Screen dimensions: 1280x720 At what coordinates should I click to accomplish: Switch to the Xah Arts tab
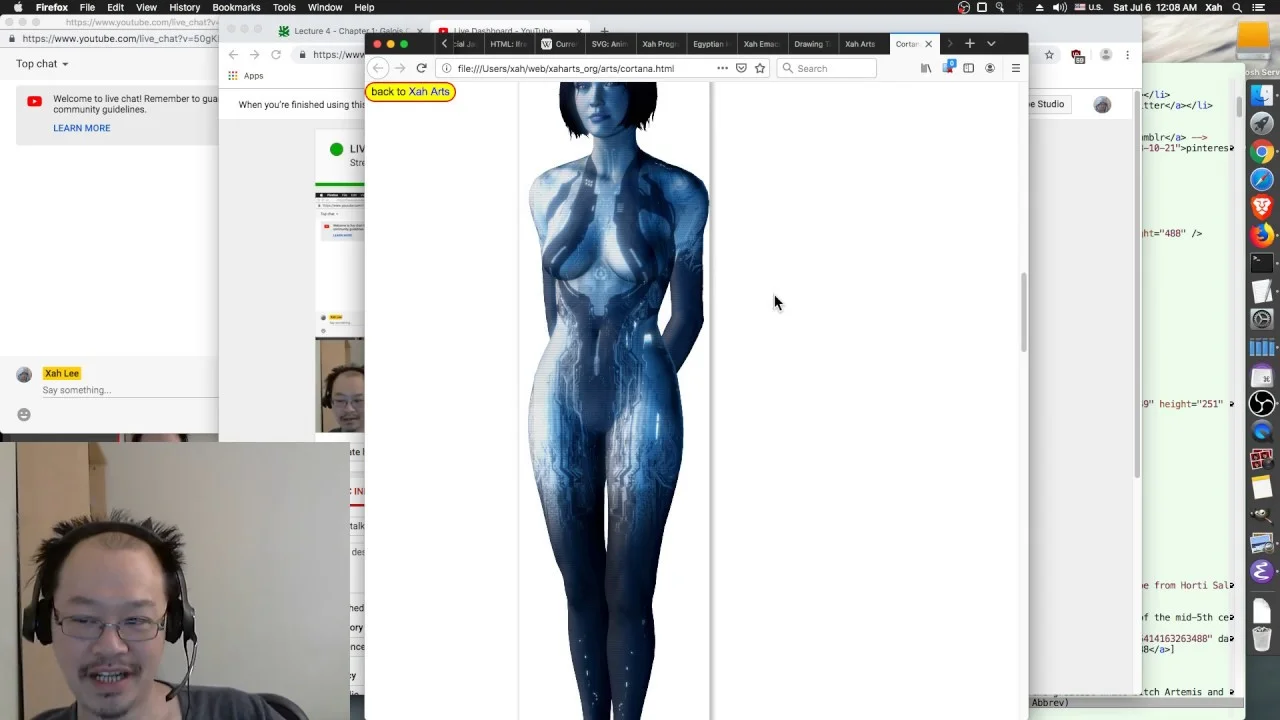(x=860, y=44)
